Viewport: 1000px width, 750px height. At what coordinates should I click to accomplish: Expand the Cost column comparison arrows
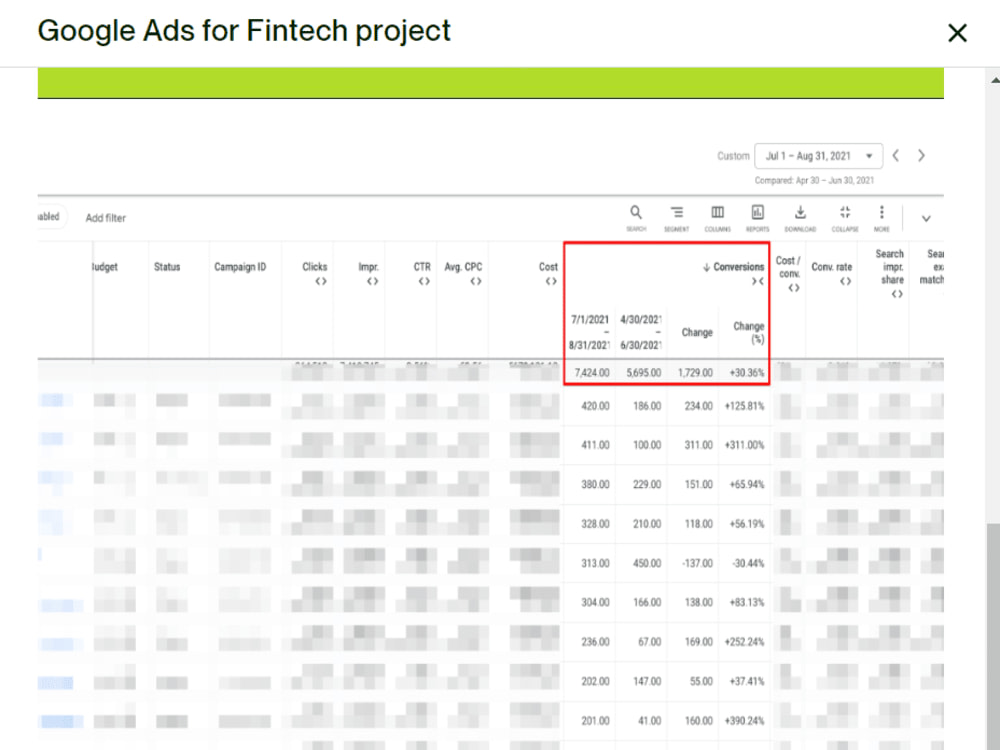[x=551, y=281]
